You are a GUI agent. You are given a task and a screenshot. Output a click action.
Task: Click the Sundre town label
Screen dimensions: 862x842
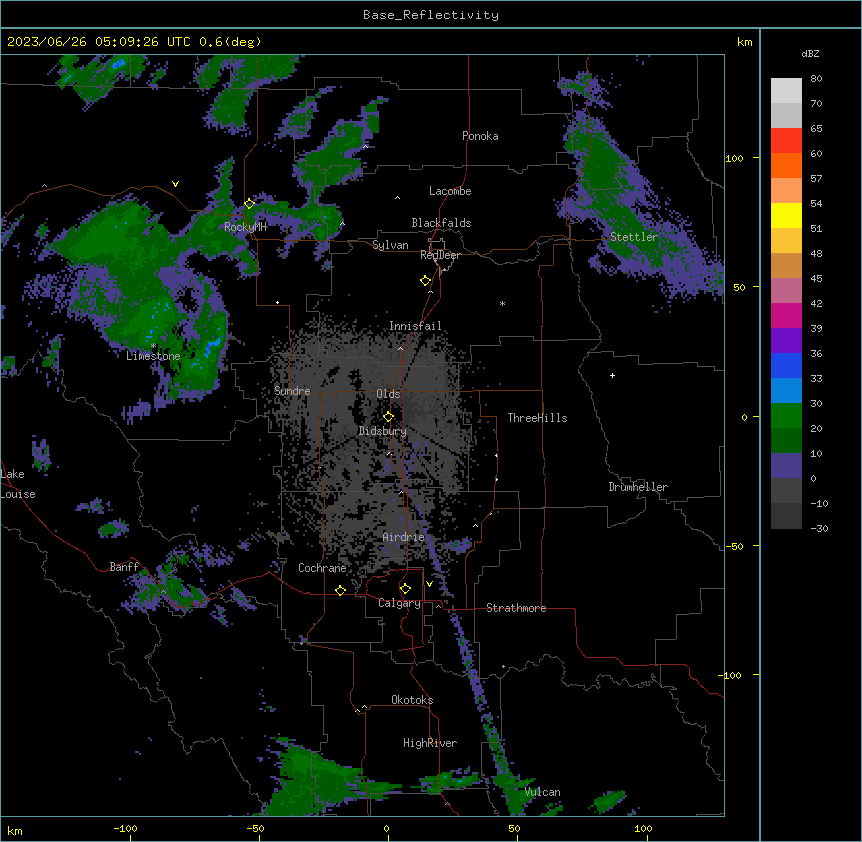292,391
